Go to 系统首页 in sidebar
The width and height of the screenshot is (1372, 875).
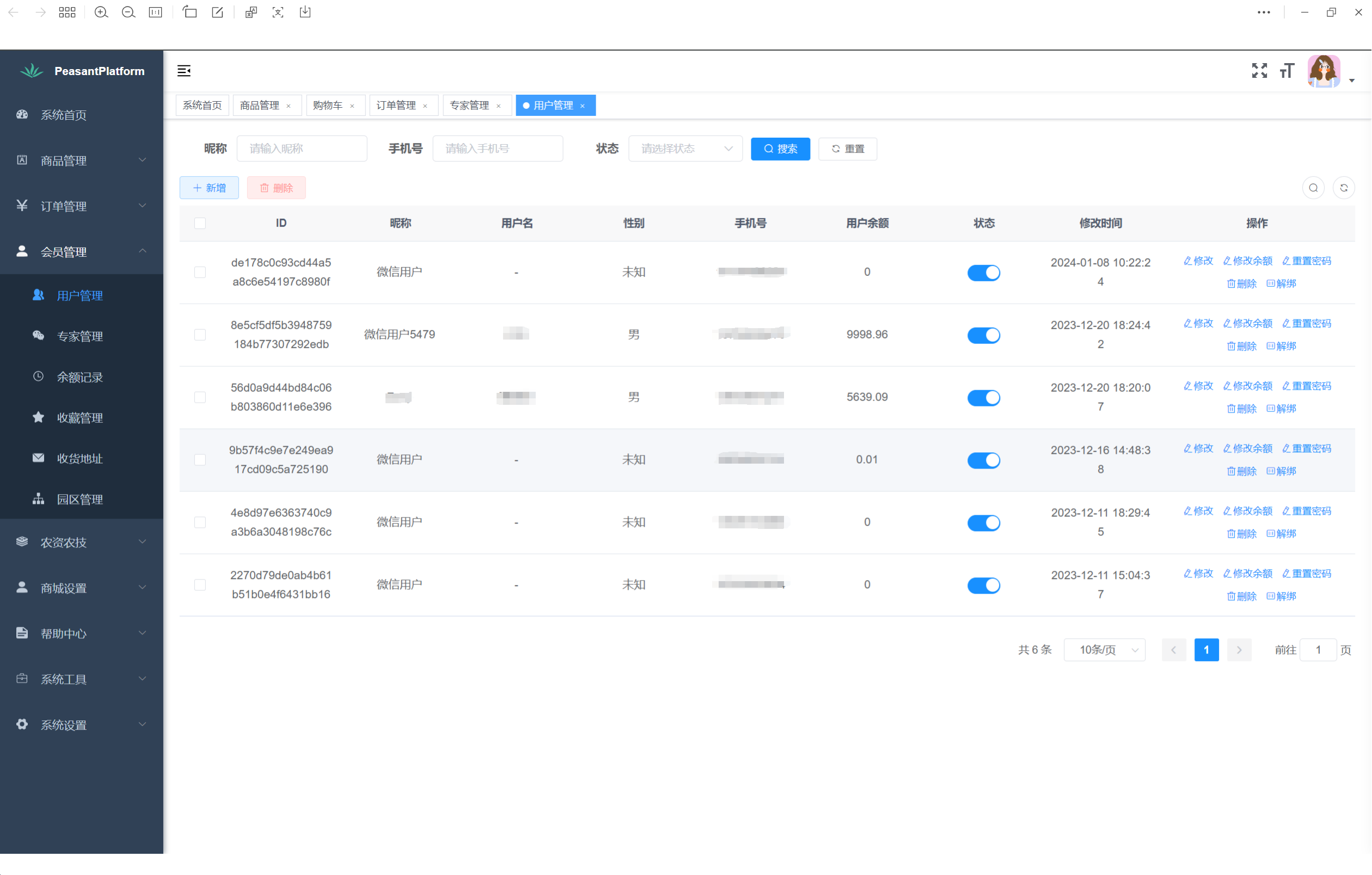[82, 115]
